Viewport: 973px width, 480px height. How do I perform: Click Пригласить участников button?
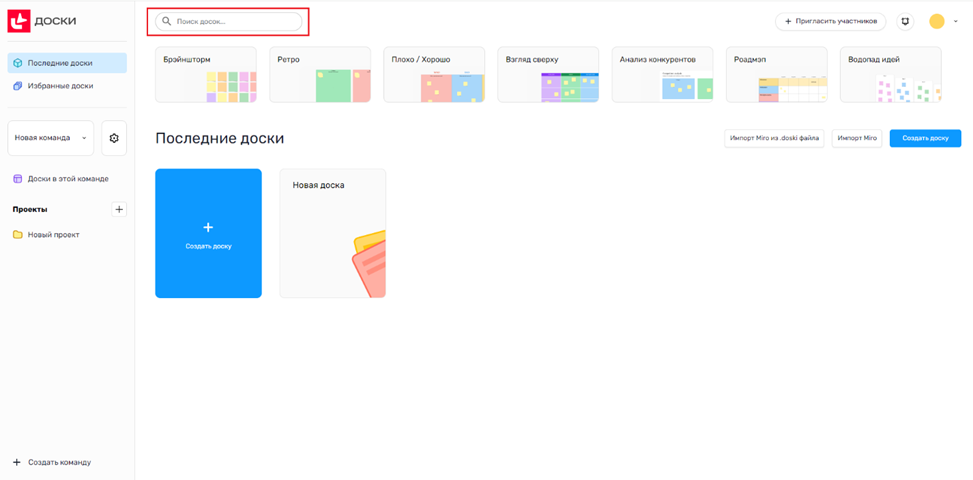pos(830,22)
